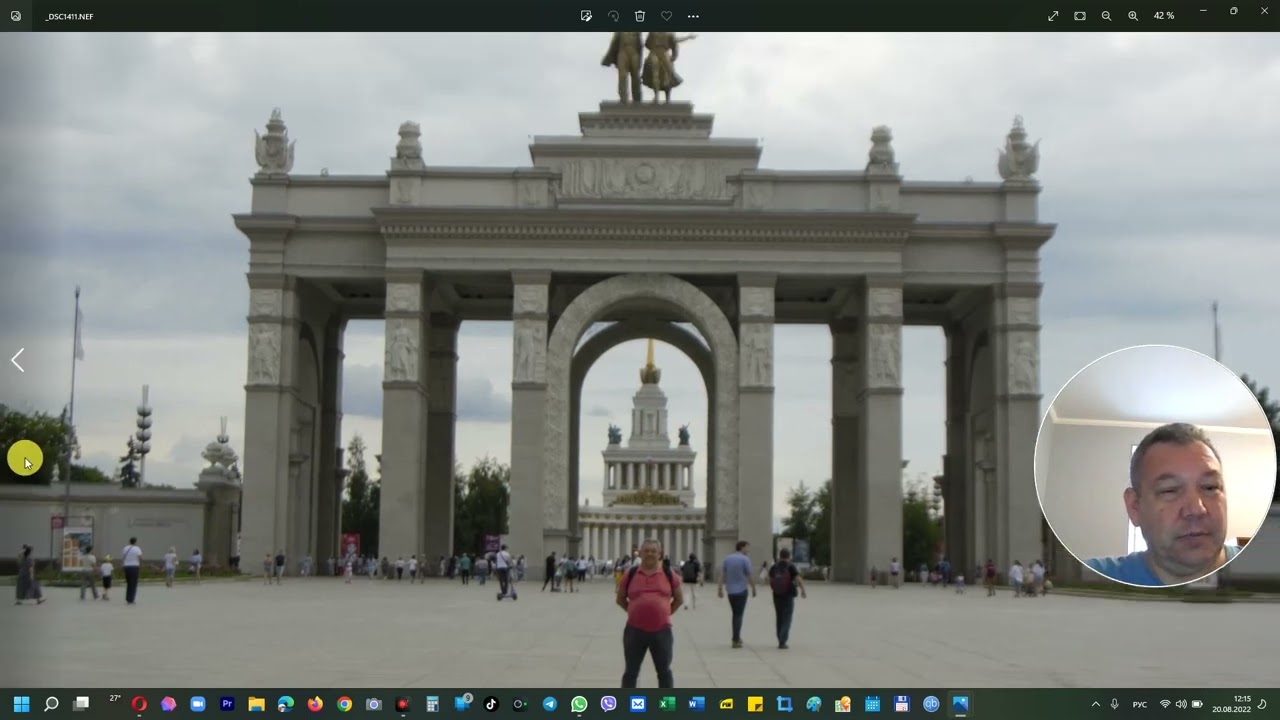This screenshot has width=1280, height=720.
Task: Open Calculator from the taskbar
Action: point(432,704)
